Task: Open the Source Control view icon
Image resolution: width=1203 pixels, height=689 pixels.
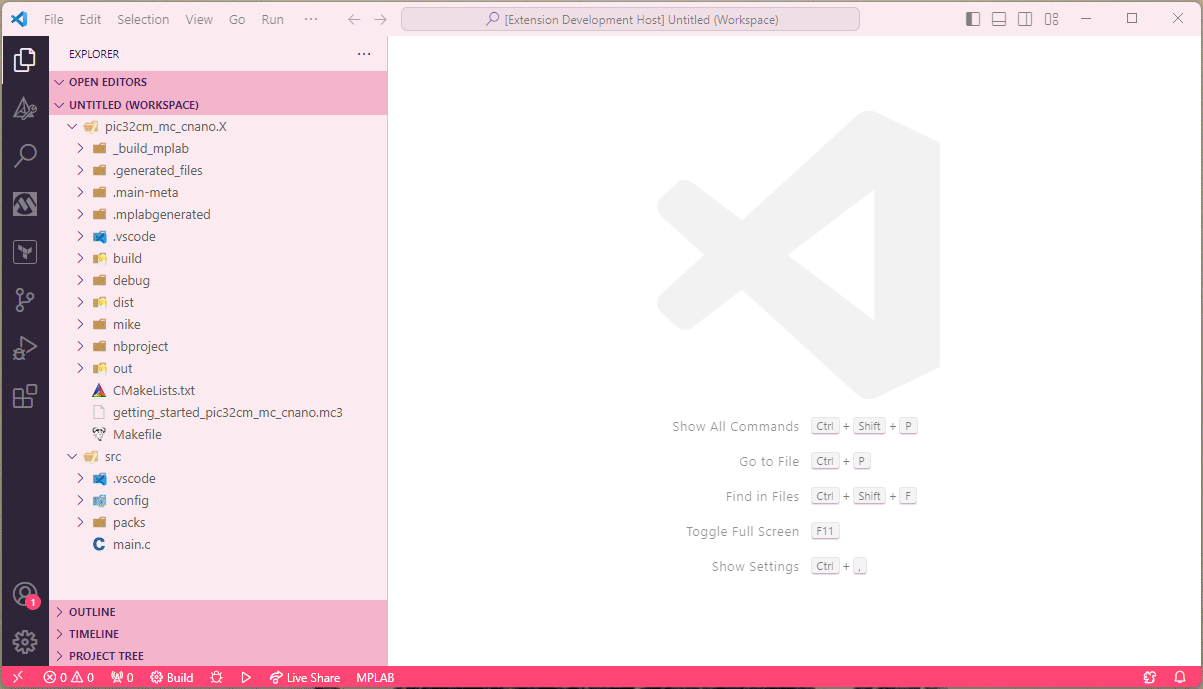Action: (x=25, y=300)
